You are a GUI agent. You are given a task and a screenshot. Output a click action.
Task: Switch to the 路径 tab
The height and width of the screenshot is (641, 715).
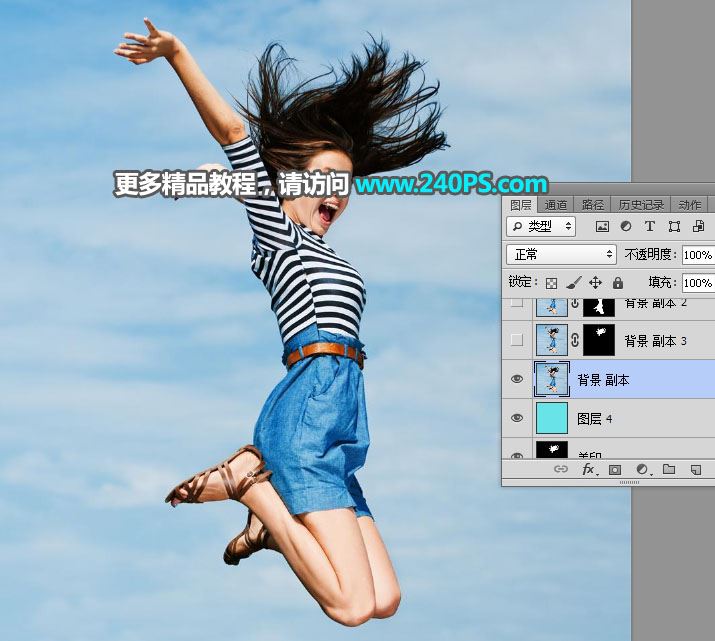click(x=592, y=205)
